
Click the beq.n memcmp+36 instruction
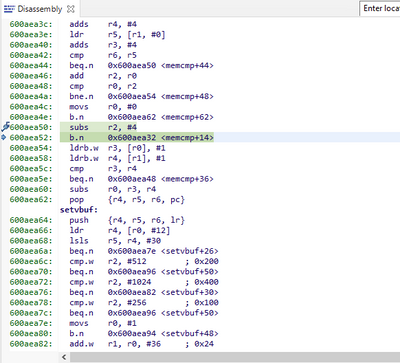coord(141,179)
